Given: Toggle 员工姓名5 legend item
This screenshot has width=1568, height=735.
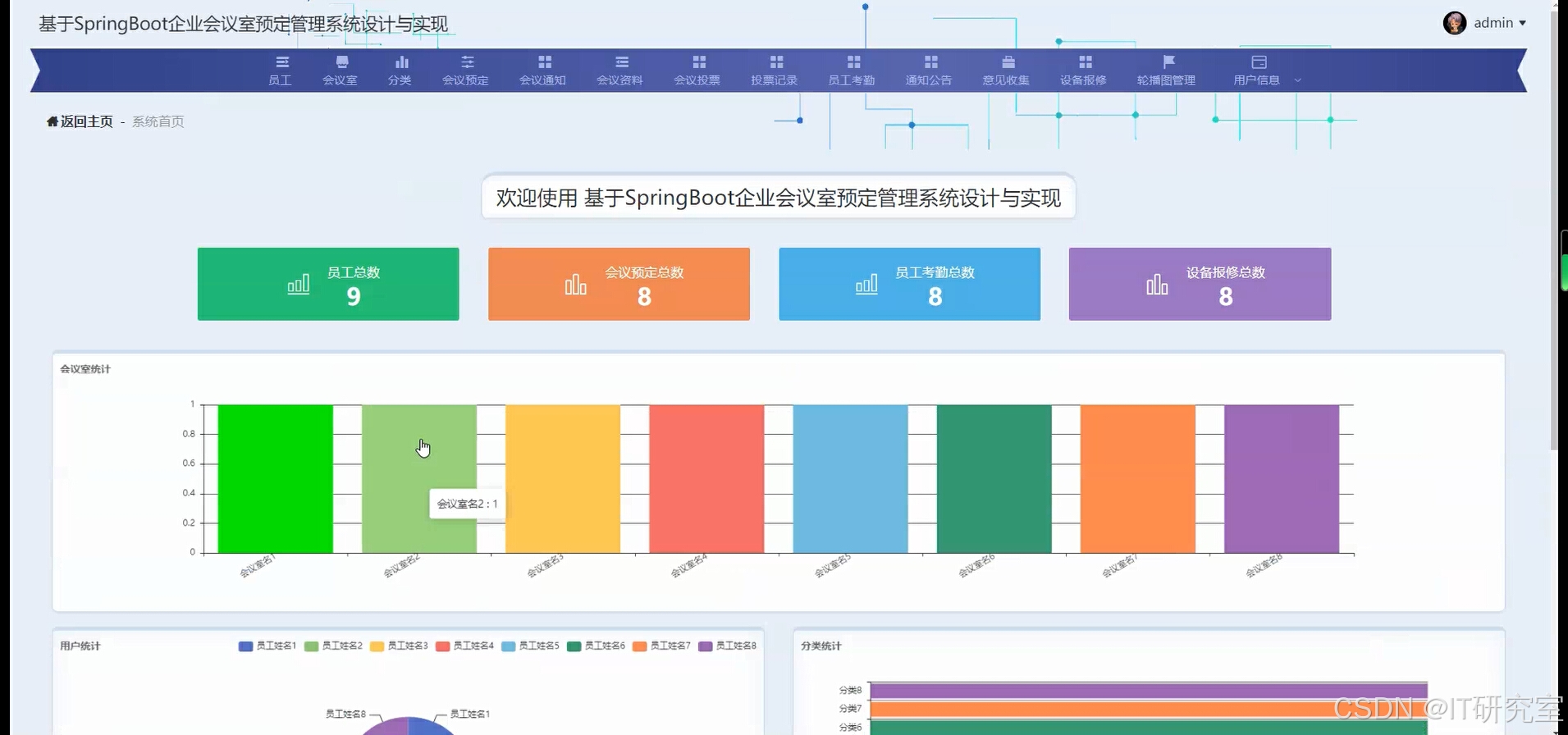Looking at the screenshot, I should tap(530, 646).
